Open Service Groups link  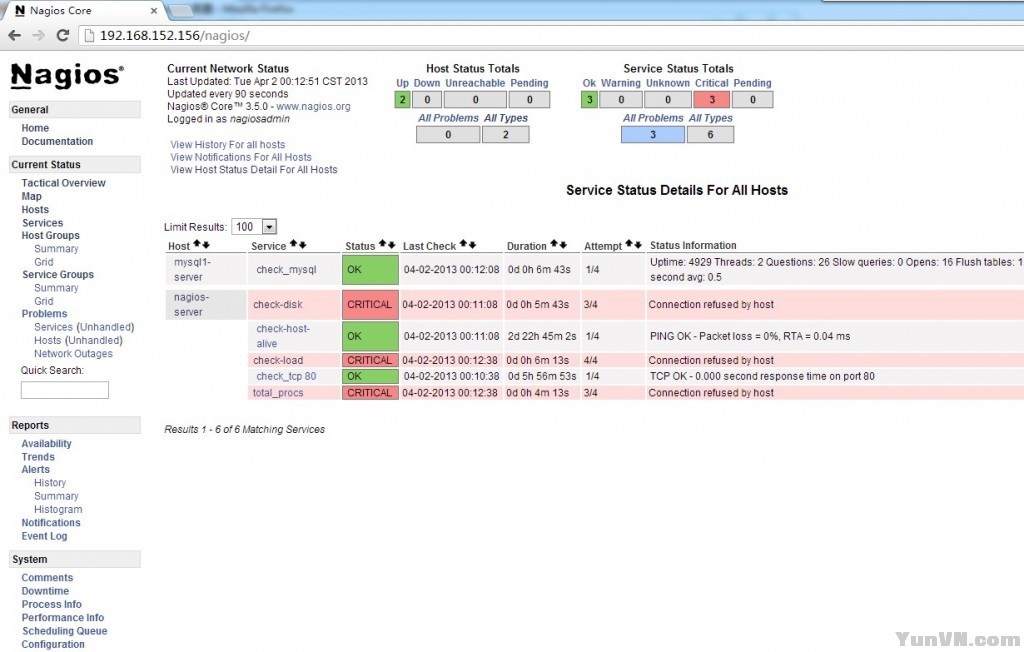tap(57, 274)
